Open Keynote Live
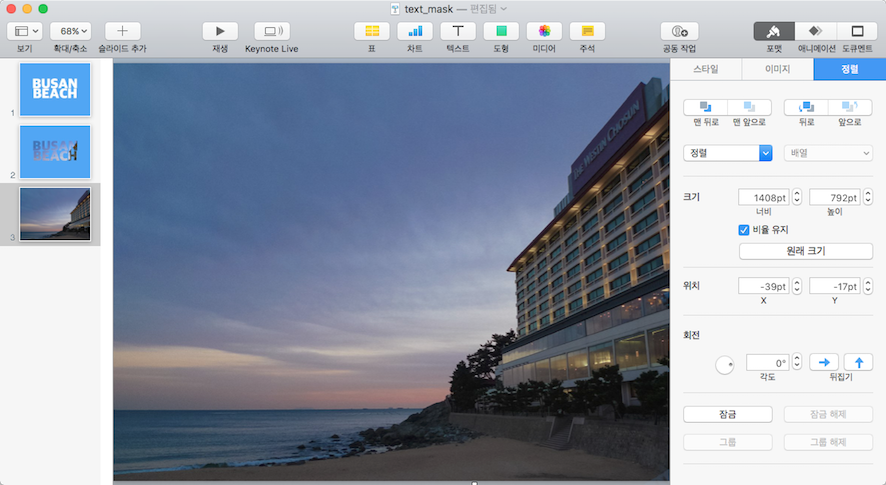The height and width of the screenshot is (485, 886). click(272, 31)
